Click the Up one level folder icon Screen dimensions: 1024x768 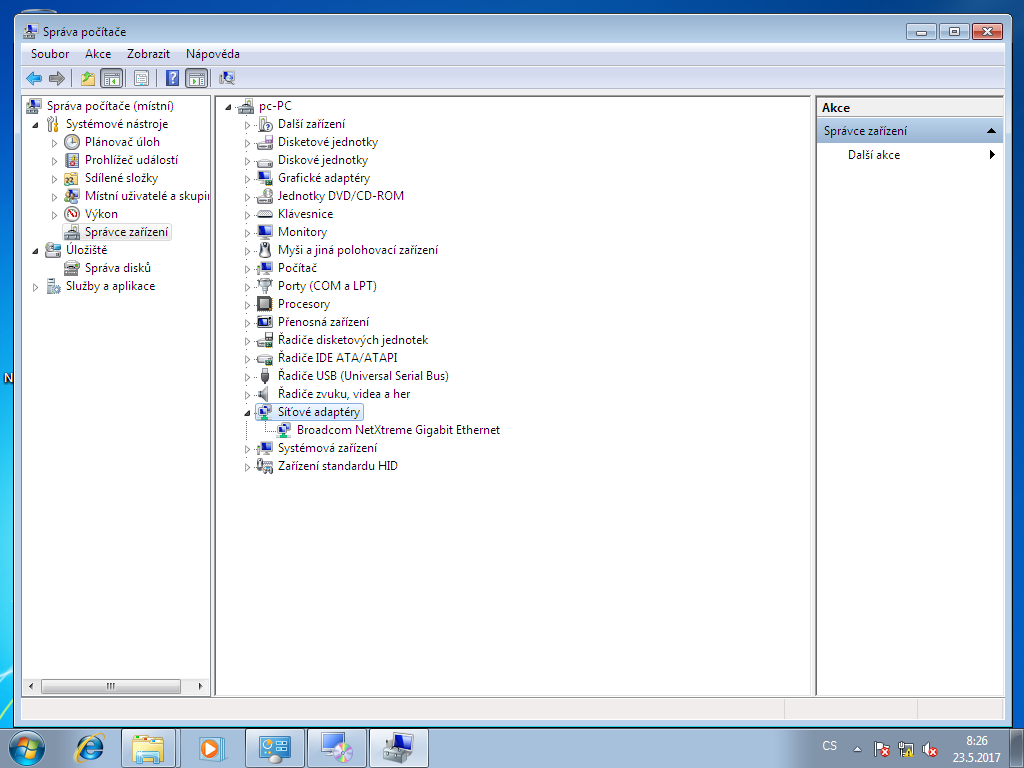point(88,78)
